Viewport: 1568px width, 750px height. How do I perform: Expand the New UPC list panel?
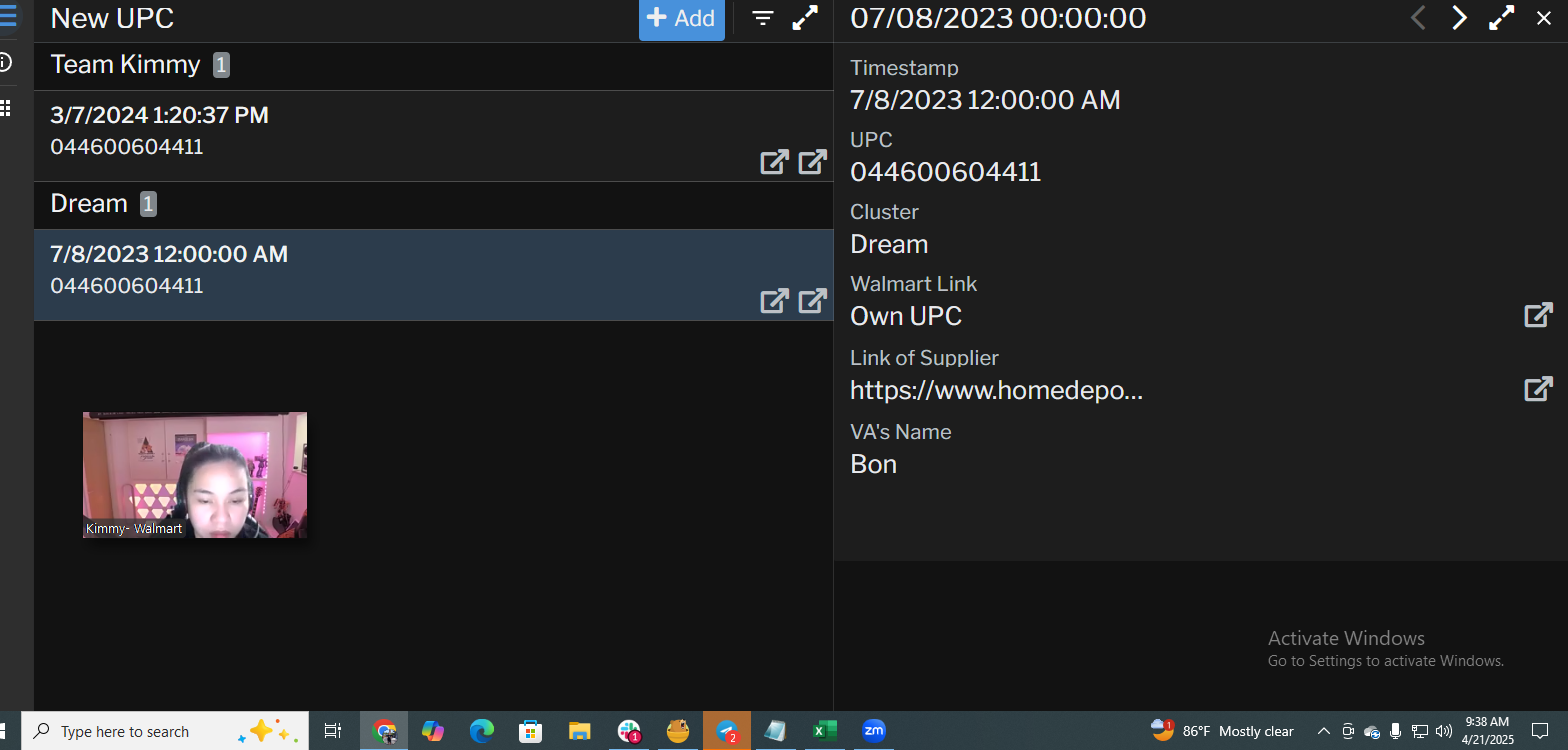[805, 19]
